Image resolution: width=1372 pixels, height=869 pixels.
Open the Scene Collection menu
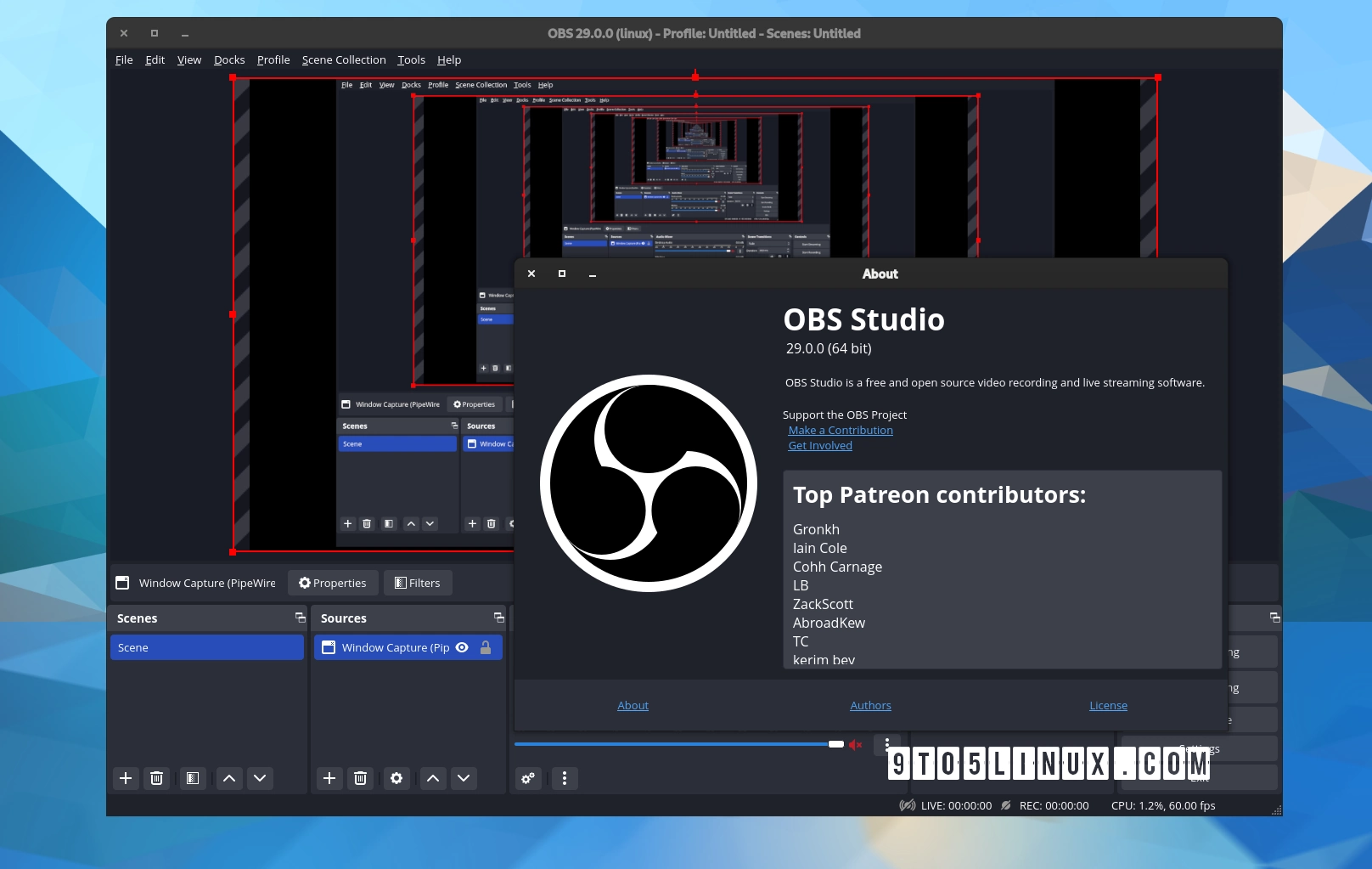(344, 59)
